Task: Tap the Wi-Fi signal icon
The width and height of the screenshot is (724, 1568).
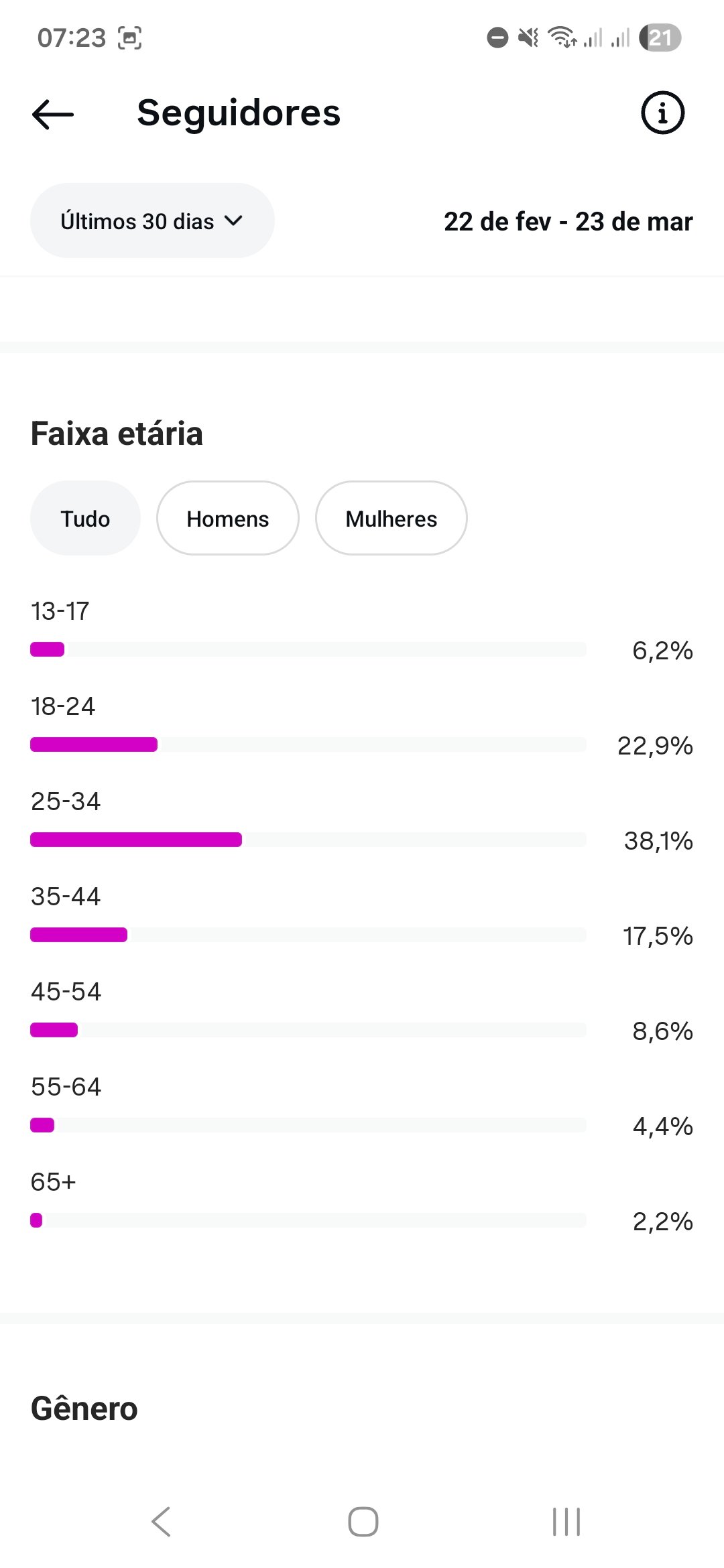Action: tap(562, 38)
